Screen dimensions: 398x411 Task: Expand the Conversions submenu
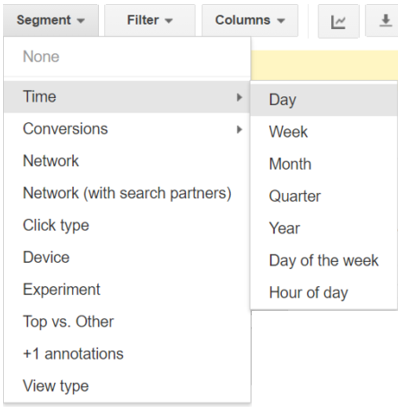[127, 129]
